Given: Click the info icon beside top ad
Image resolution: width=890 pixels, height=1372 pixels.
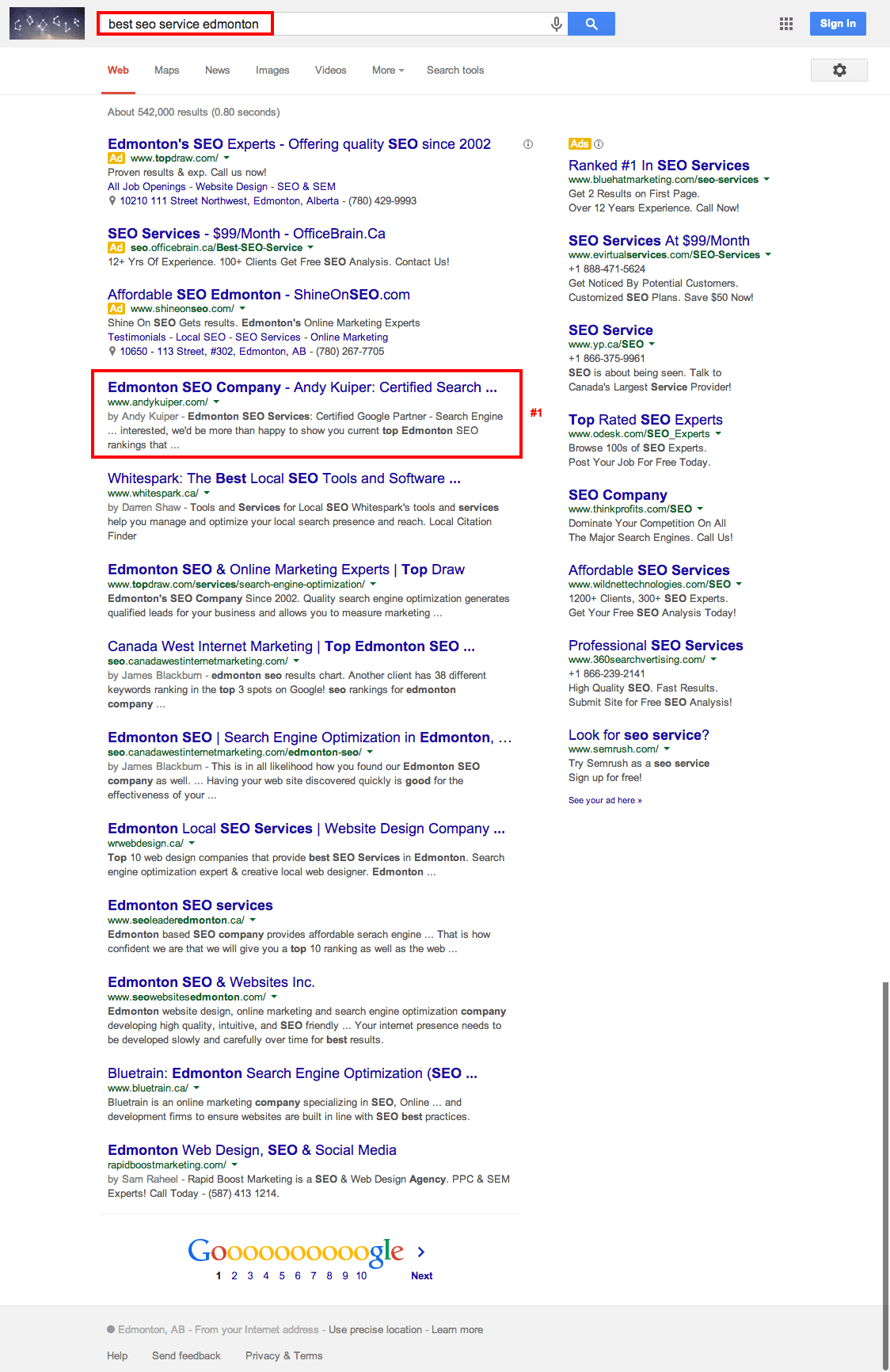Looking at the screenshot, I should [528, 144].
